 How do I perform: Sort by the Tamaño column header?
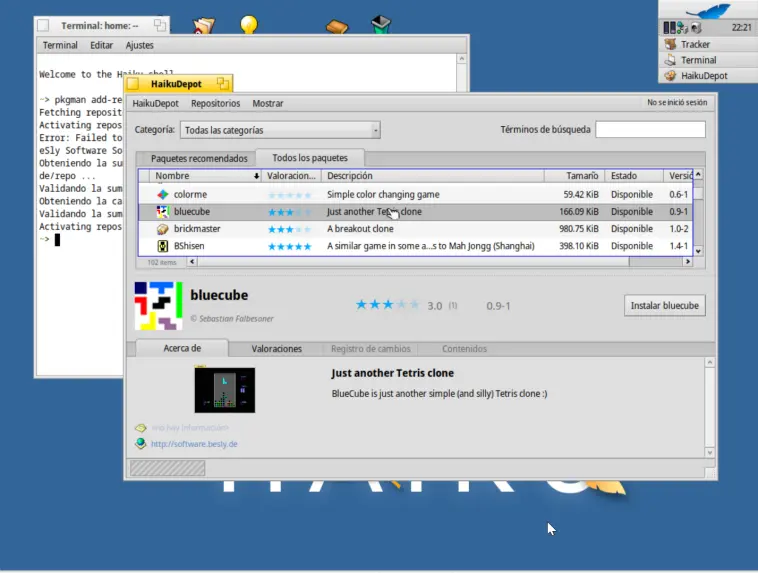point(574,176)
